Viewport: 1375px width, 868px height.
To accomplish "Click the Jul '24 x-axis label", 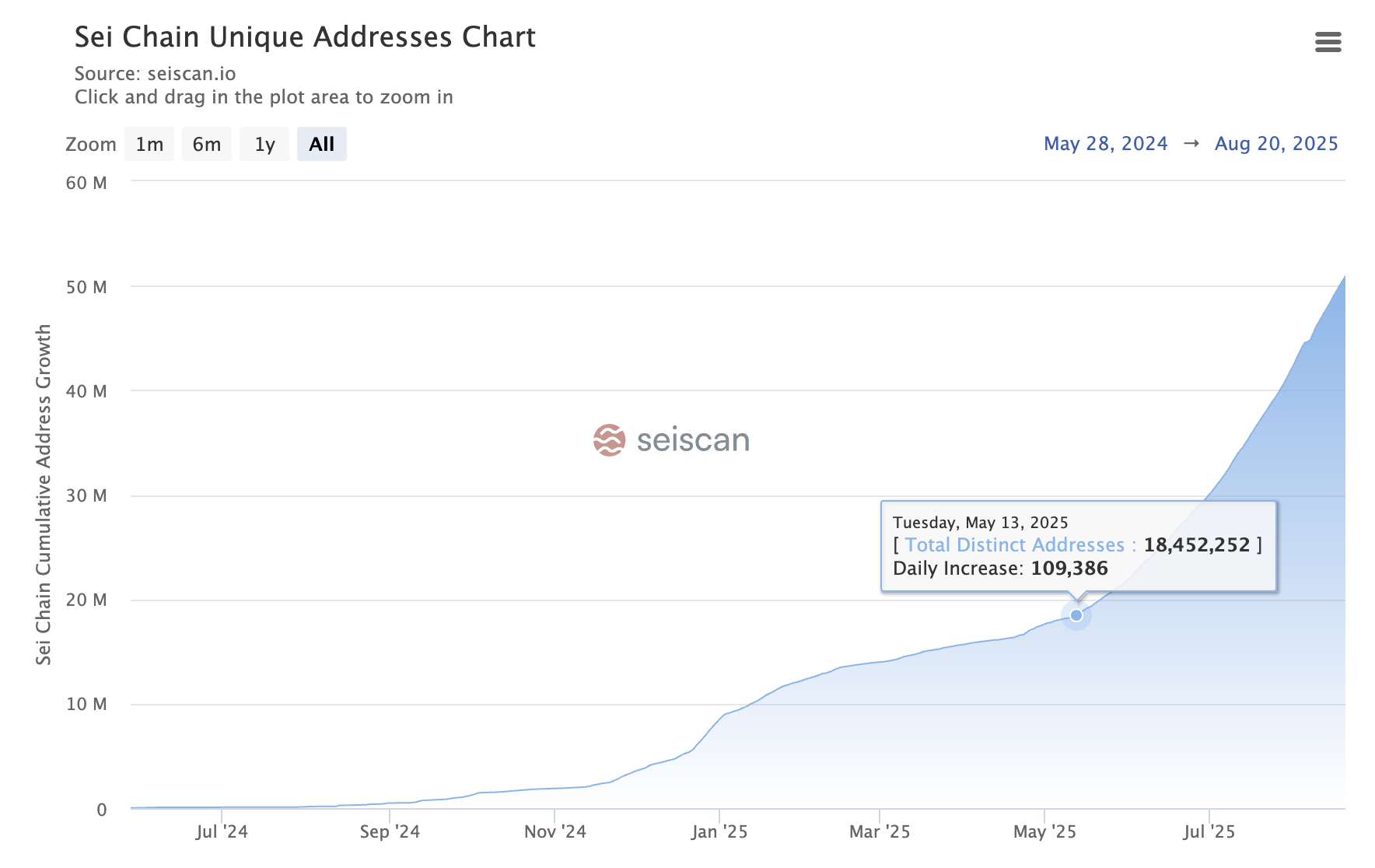I will (x=222, y=831).
